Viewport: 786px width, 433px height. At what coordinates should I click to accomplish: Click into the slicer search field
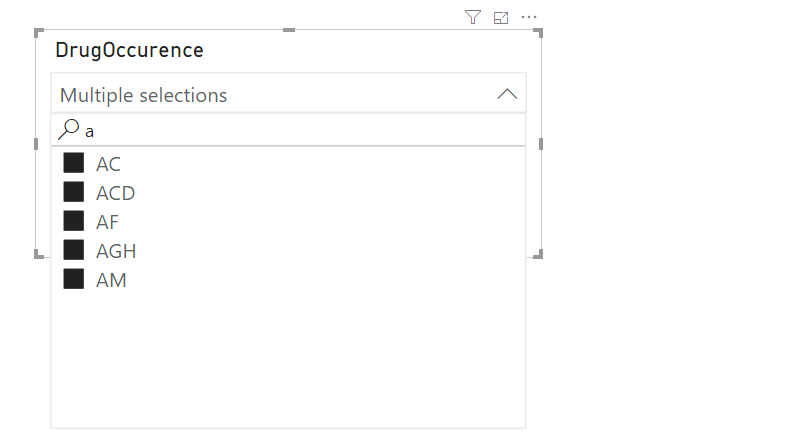300,130
